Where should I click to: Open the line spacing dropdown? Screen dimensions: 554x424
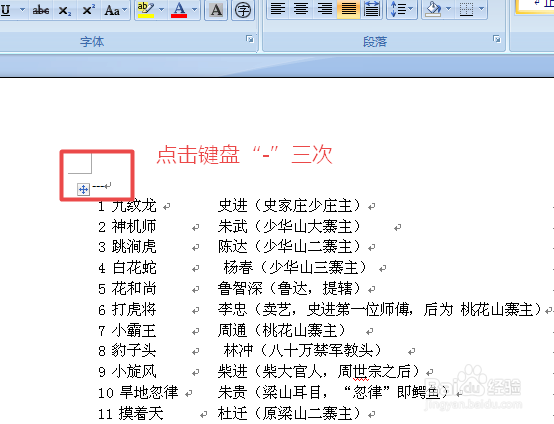click(x=402, y=9)
